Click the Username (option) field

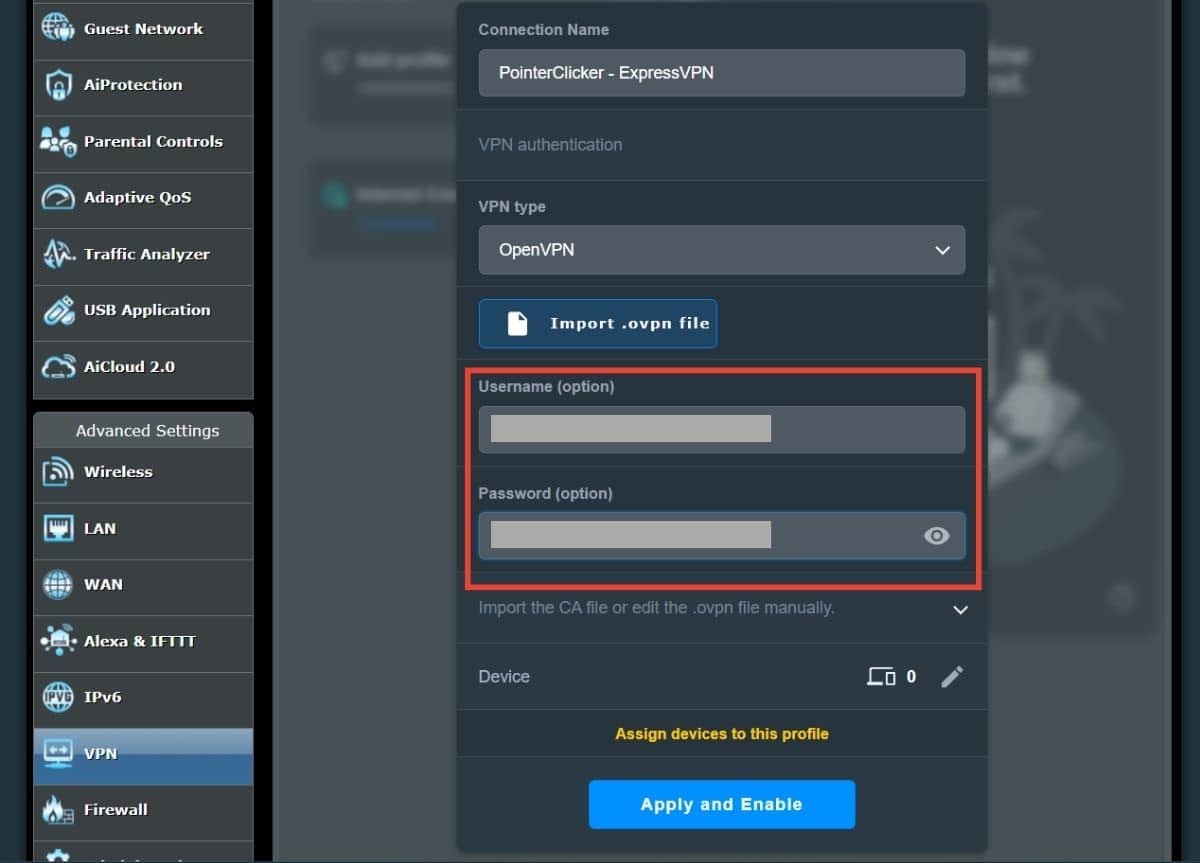click(722, 429)
